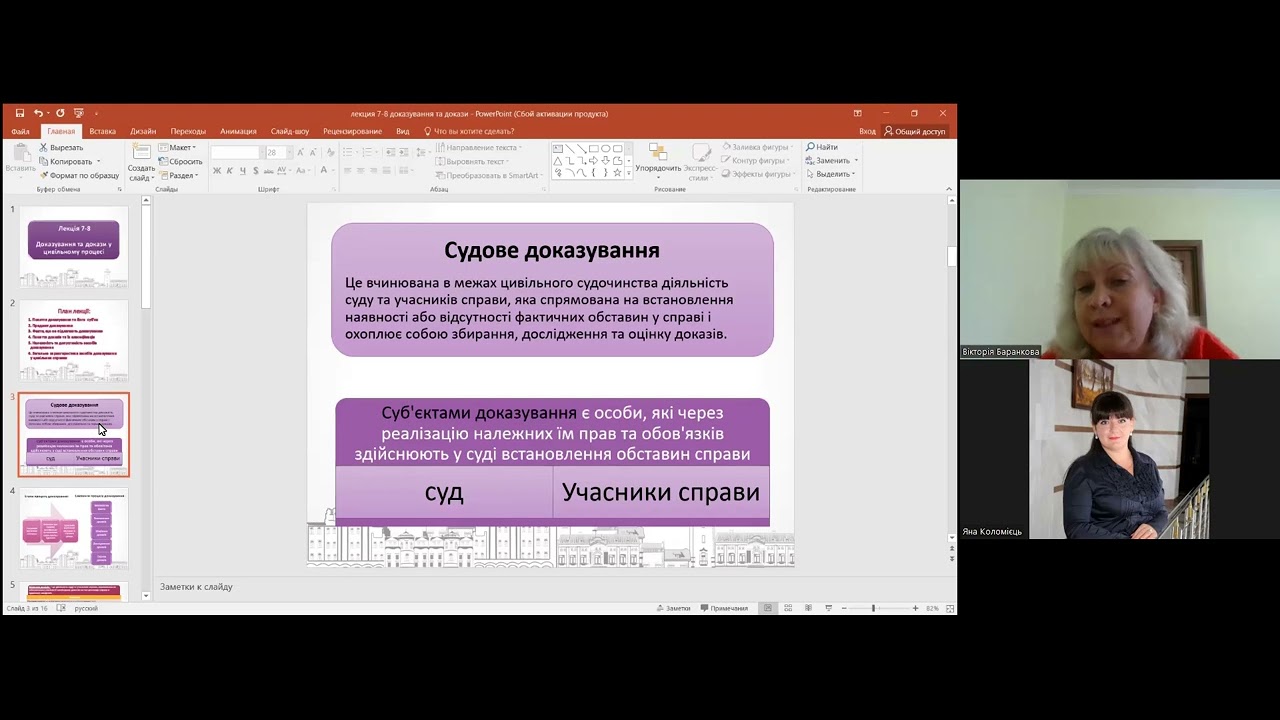
Task: Switch to Slide Sorter view icon
Action: pyautogui.click(x=788, y=608)
